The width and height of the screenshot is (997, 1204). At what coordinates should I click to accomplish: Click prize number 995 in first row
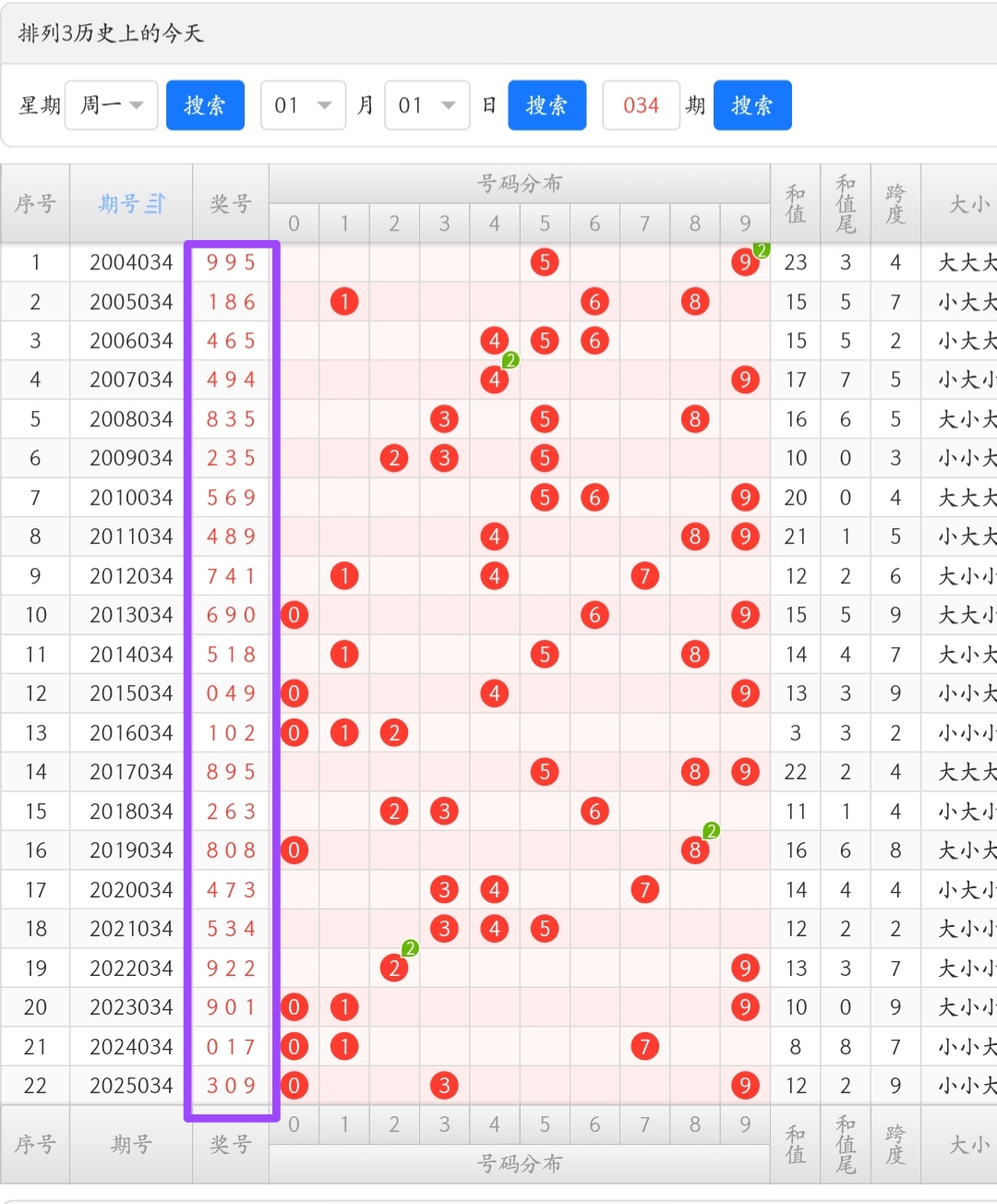pos(231,262)
